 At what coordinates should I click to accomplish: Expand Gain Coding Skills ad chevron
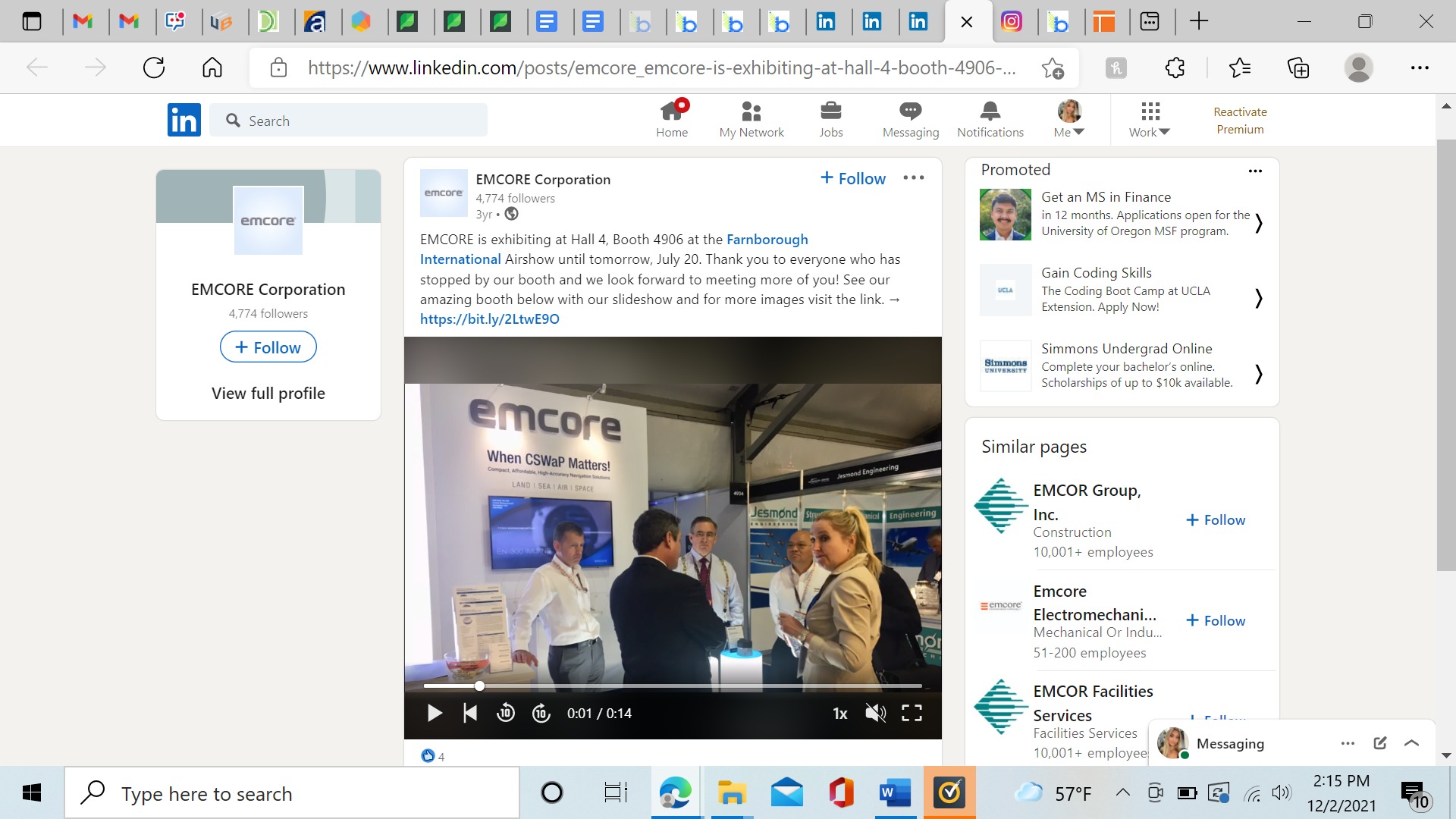click(x=1259, y=299)
